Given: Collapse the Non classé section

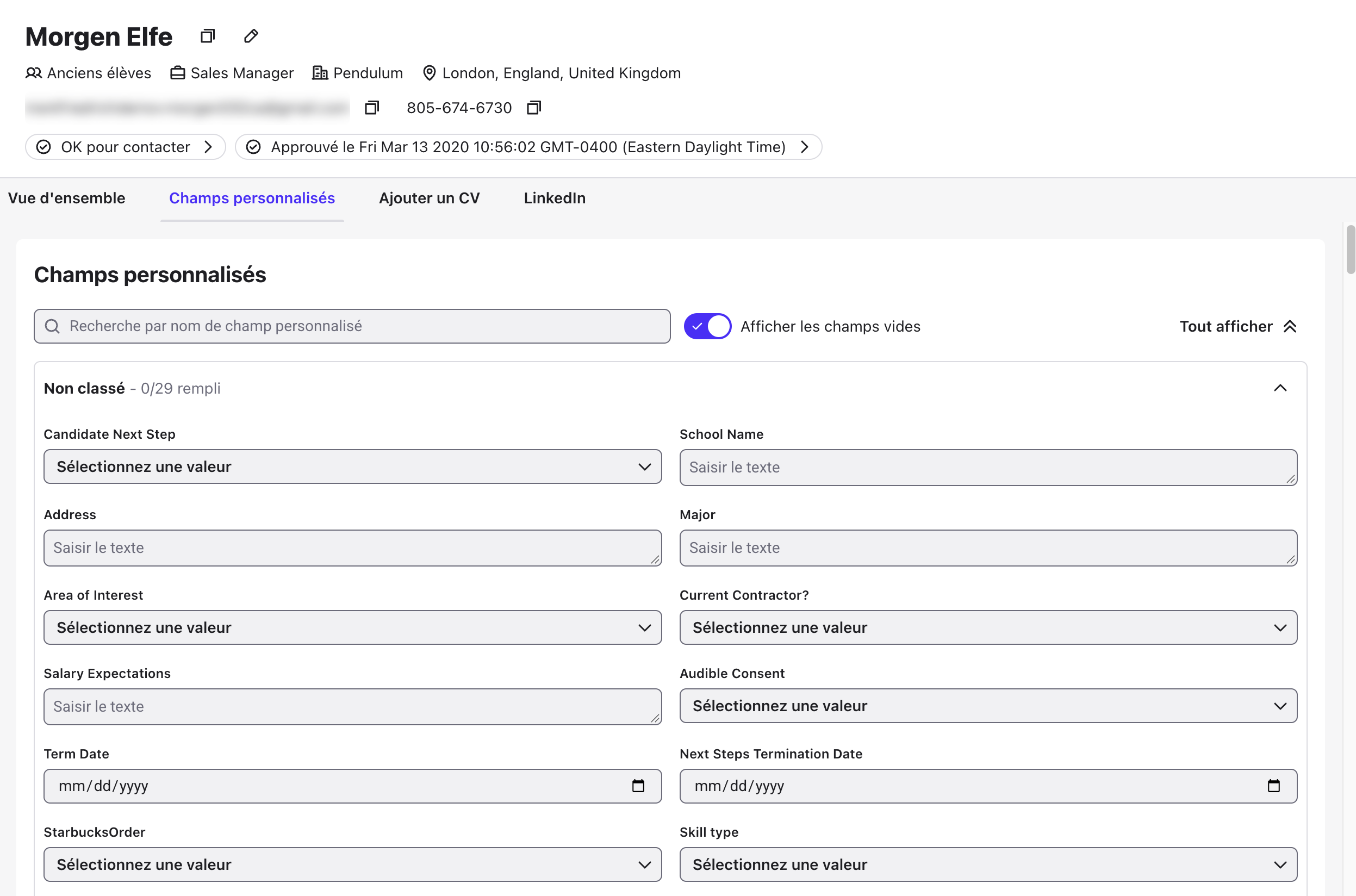Looking at the screenshot, I should coord(1280,388).
